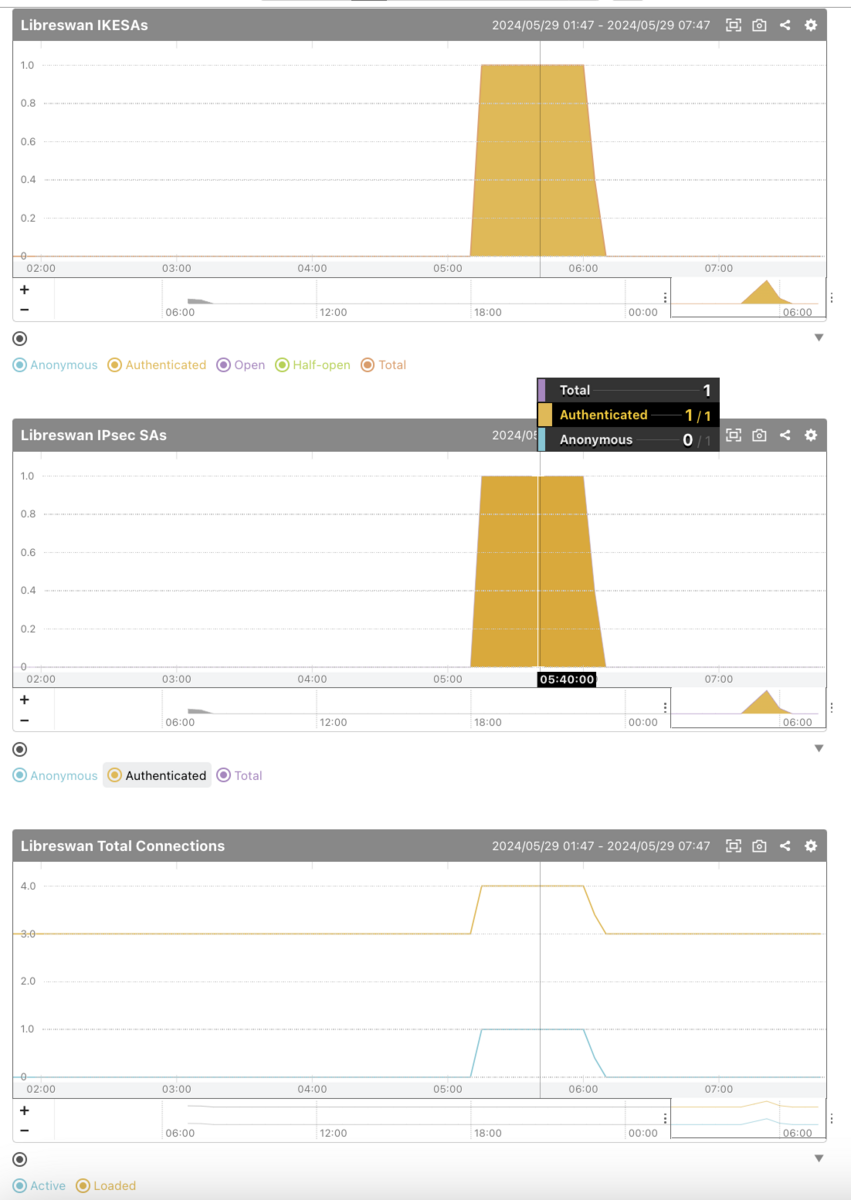Click the Libreswan IPsec SAs title

(94, 435)
